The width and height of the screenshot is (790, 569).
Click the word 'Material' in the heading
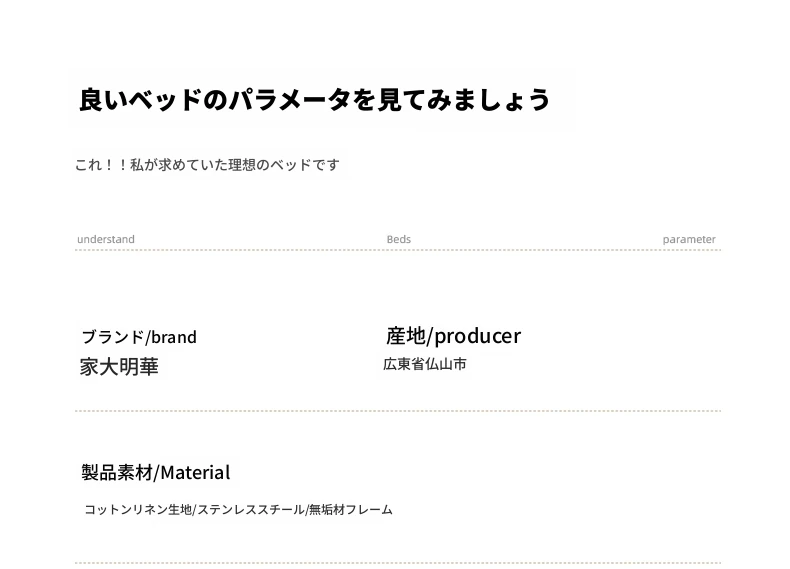point(195,473)
